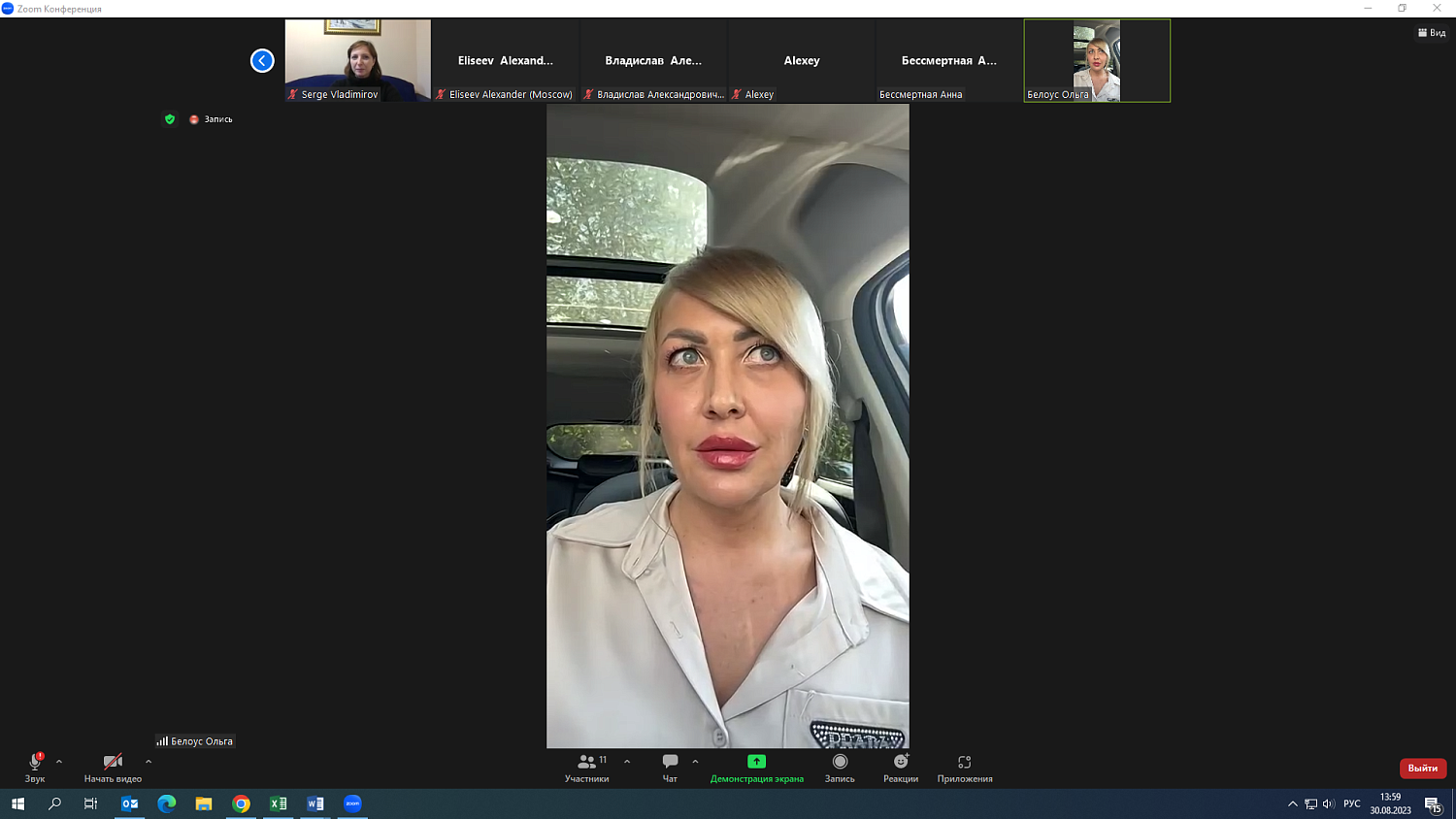Open Google Chrome from the taskbar
The height and width of the screenshot is (819, 1456).
[241, 803]
